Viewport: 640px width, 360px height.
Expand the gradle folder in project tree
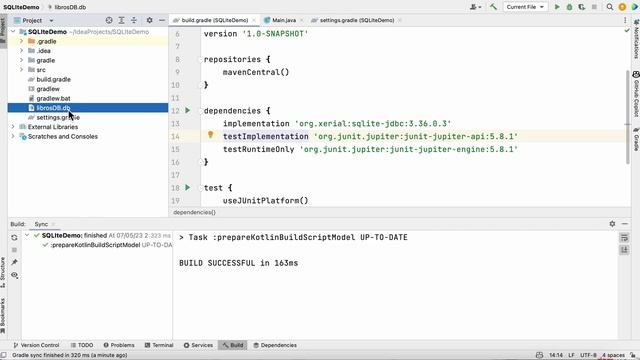(x=21, y=60)
